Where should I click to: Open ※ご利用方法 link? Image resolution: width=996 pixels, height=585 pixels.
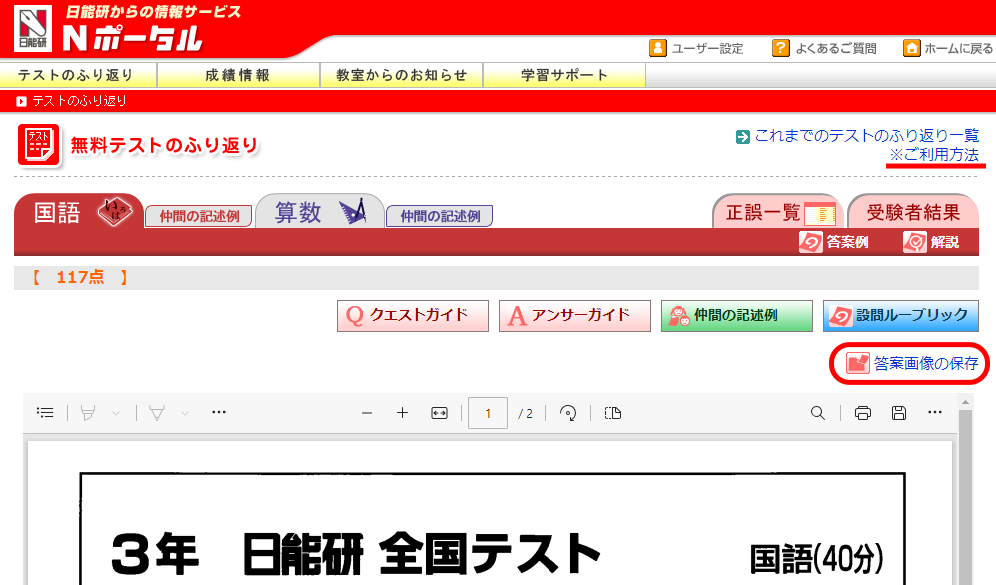(934, 155)
